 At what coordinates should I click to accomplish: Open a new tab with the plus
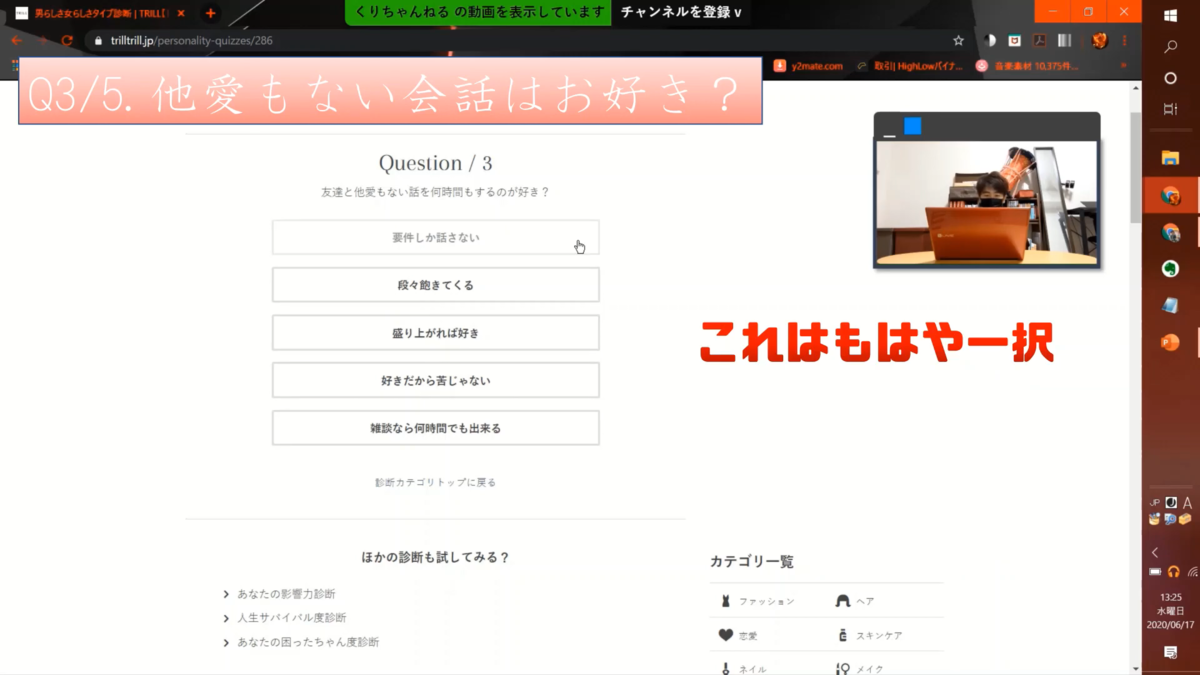coord(210,14)
